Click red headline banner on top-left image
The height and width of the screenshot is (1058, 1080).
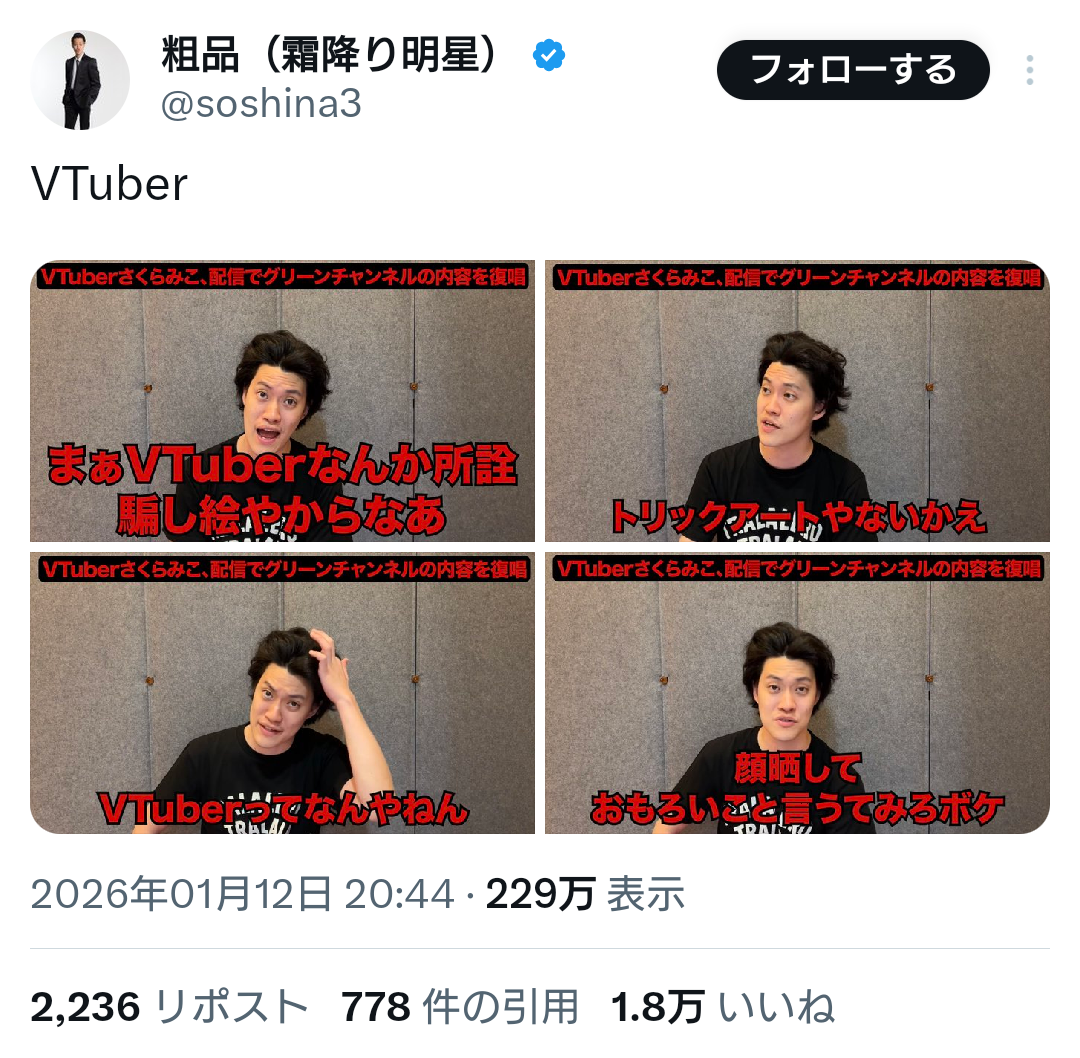point(282,276)
